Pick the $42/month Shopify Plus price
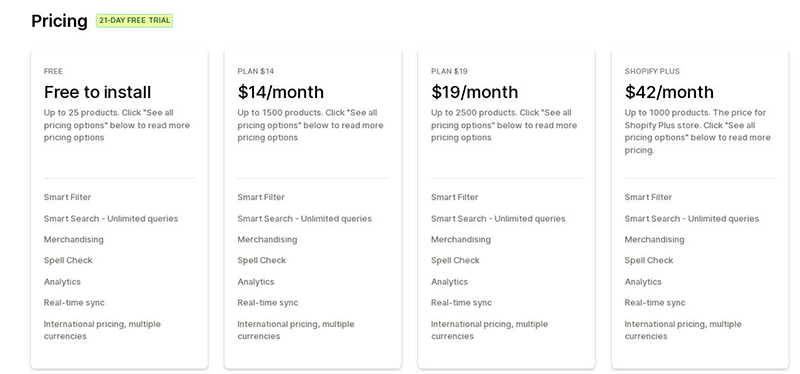 [669, 92]
